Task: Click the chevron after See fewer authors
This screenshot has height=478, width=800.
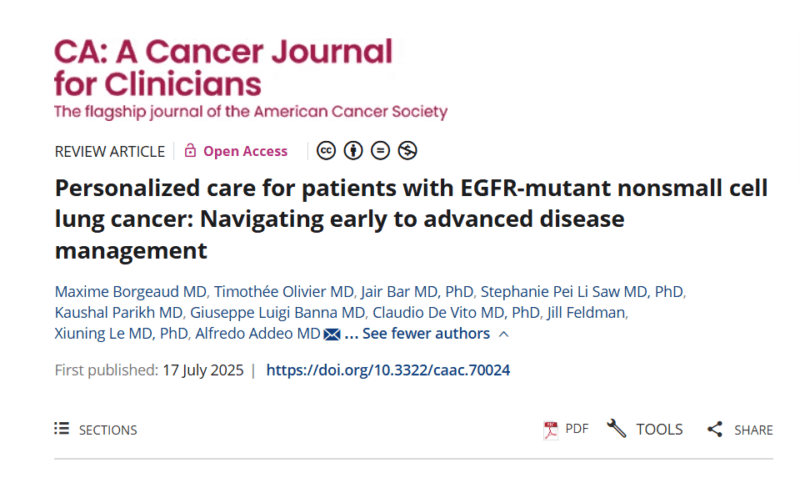Action: (504, 334)
